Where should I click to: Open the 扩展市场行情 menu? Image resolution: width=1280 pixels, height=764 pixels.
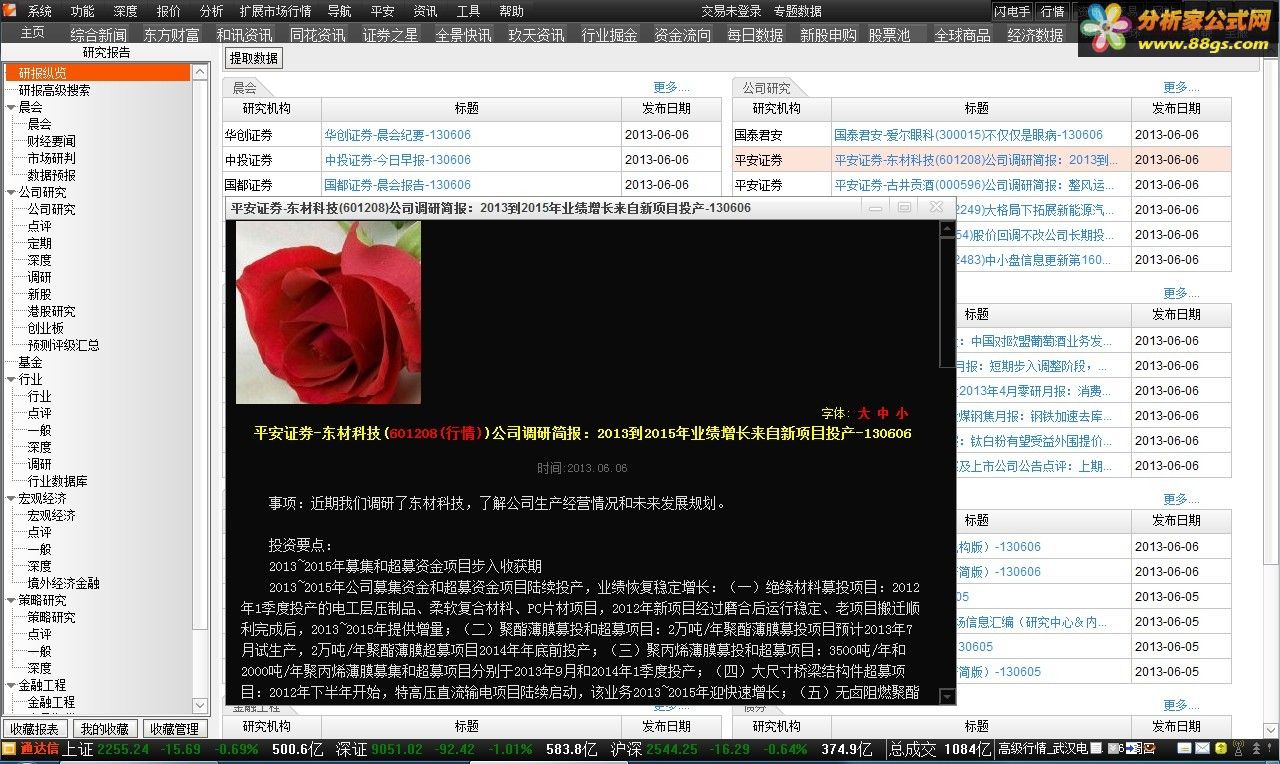click(x=275, y=11)
